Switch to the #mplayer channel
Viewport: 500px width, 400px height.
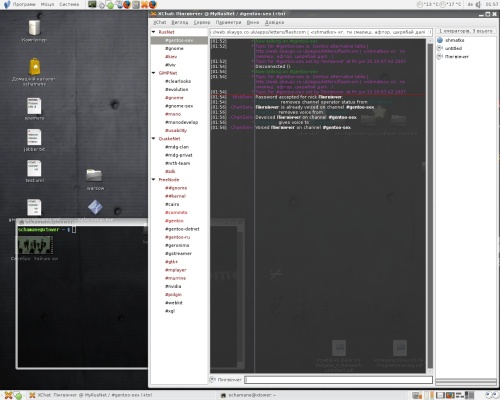coord(176,270)
